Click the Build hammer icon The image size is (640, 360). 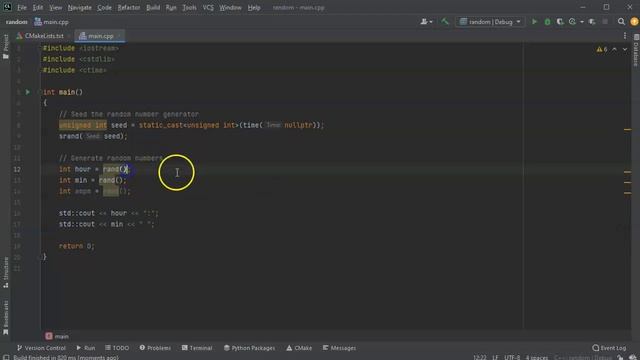click(445, 22)
